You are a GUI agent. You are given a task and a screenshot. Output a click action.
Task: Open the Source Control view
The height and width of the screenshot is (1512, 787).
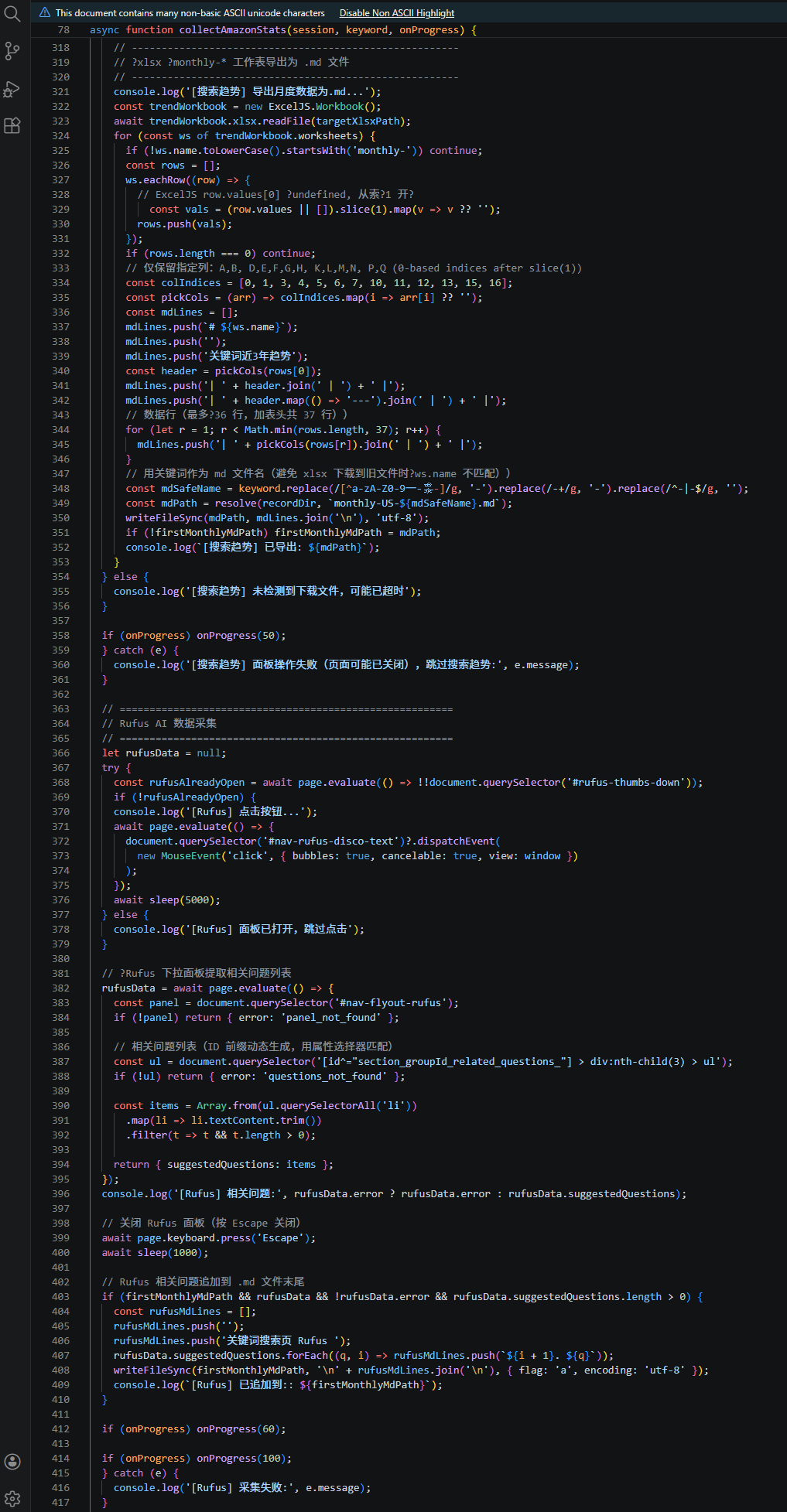tap(12, 51)
